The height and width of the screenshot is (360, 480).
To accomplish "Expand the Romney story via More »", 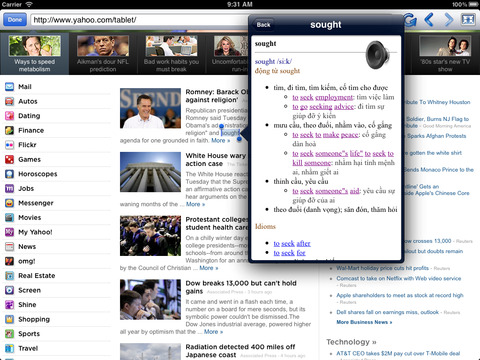I will click(x=221, y=140).
